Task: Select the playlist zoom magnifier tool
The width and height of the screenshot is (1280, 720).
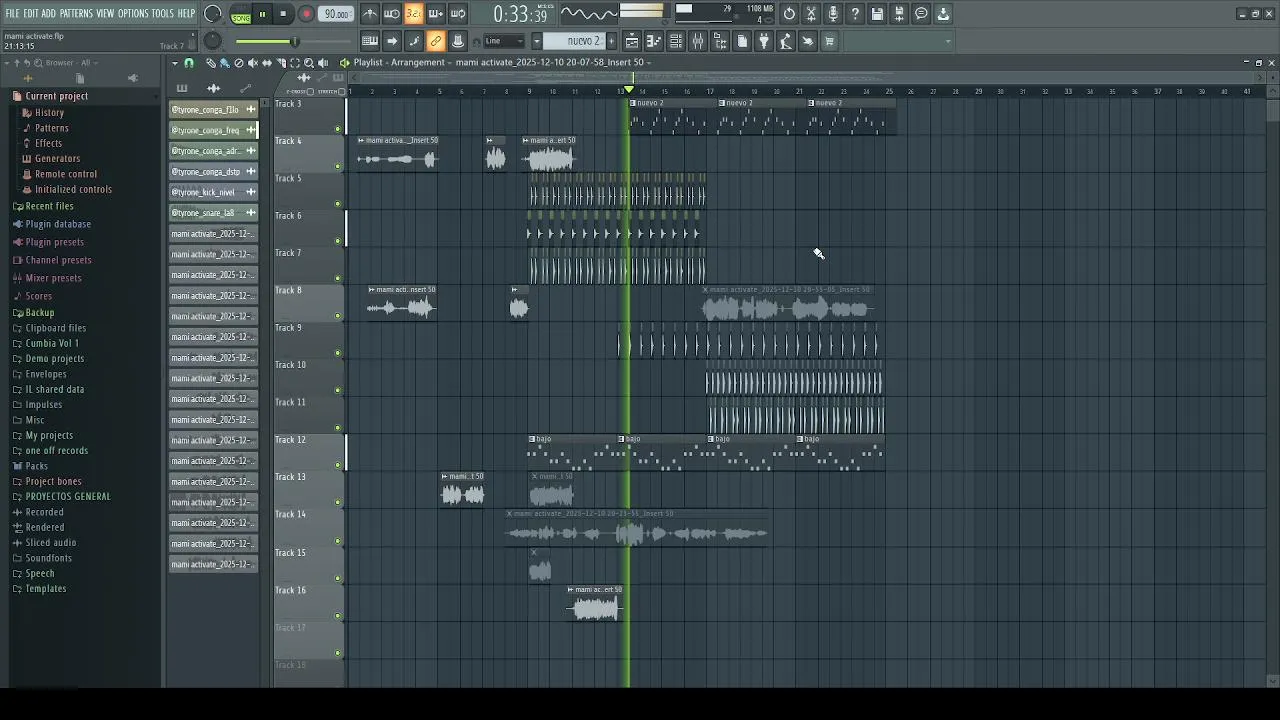Action: (x=308, y=63)
